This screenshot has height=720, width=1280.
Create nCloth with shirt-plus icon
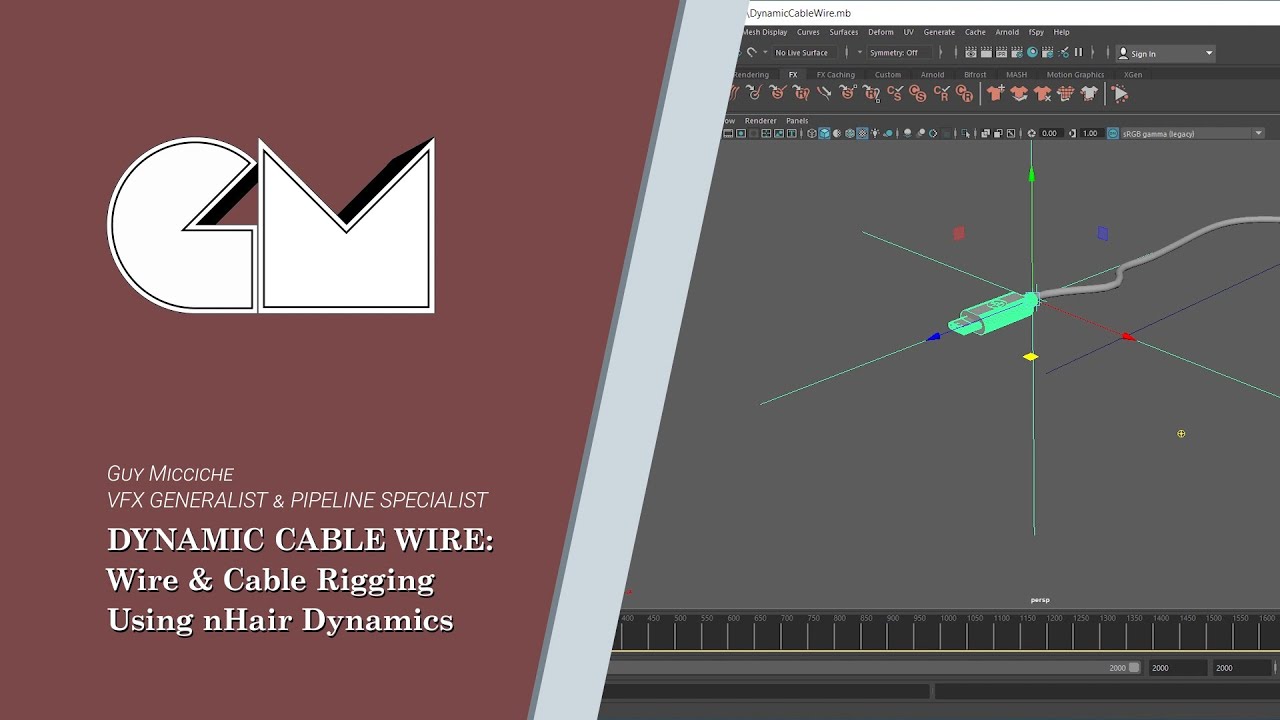coord(996,93)
